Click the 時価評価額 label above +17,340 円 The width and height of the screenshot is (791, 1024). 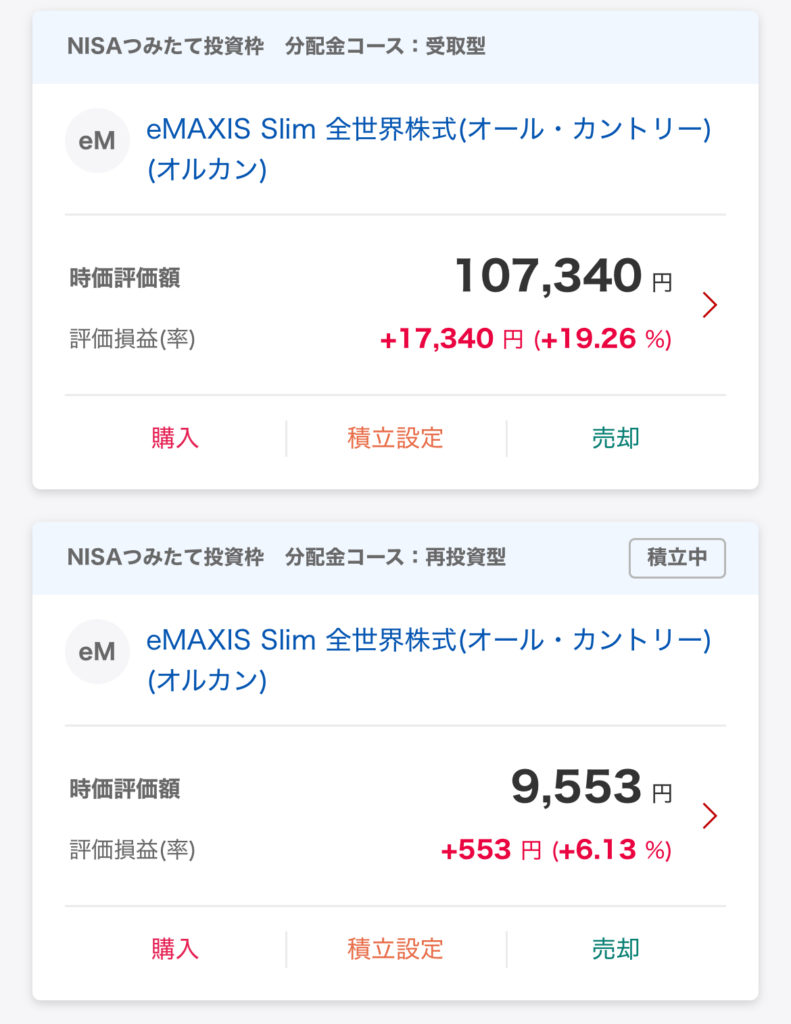point(125,279)
